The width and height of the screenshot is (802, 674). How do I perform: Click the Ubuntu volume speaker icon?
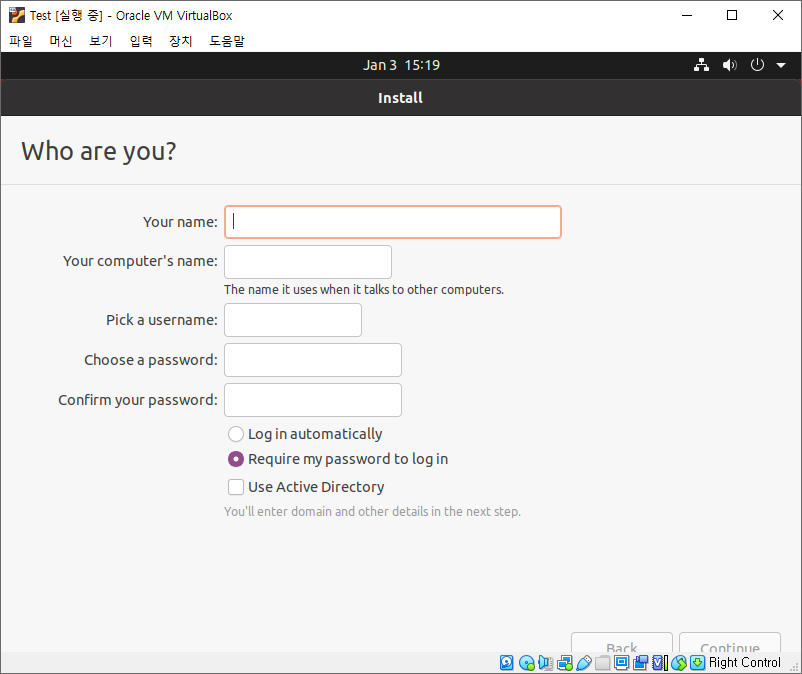729,65
